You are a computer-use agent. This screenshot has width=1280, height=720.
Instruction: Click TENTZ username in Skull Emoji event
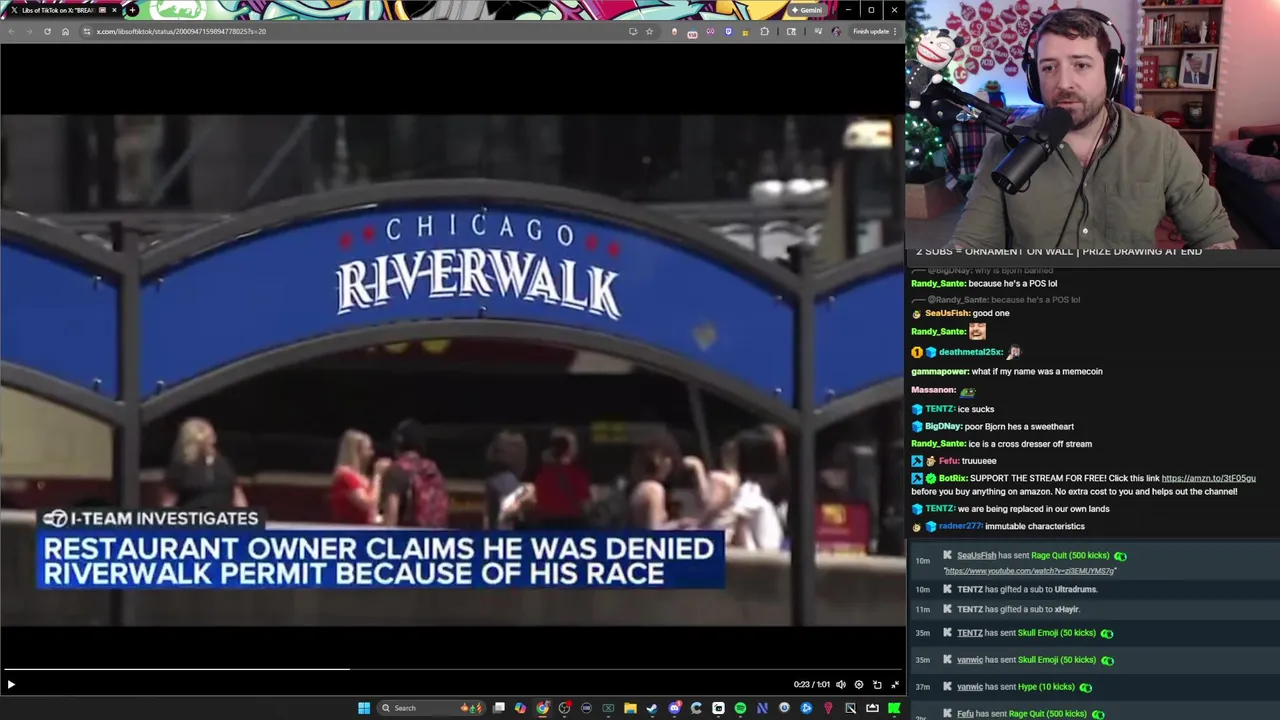(x=970, y=633)
